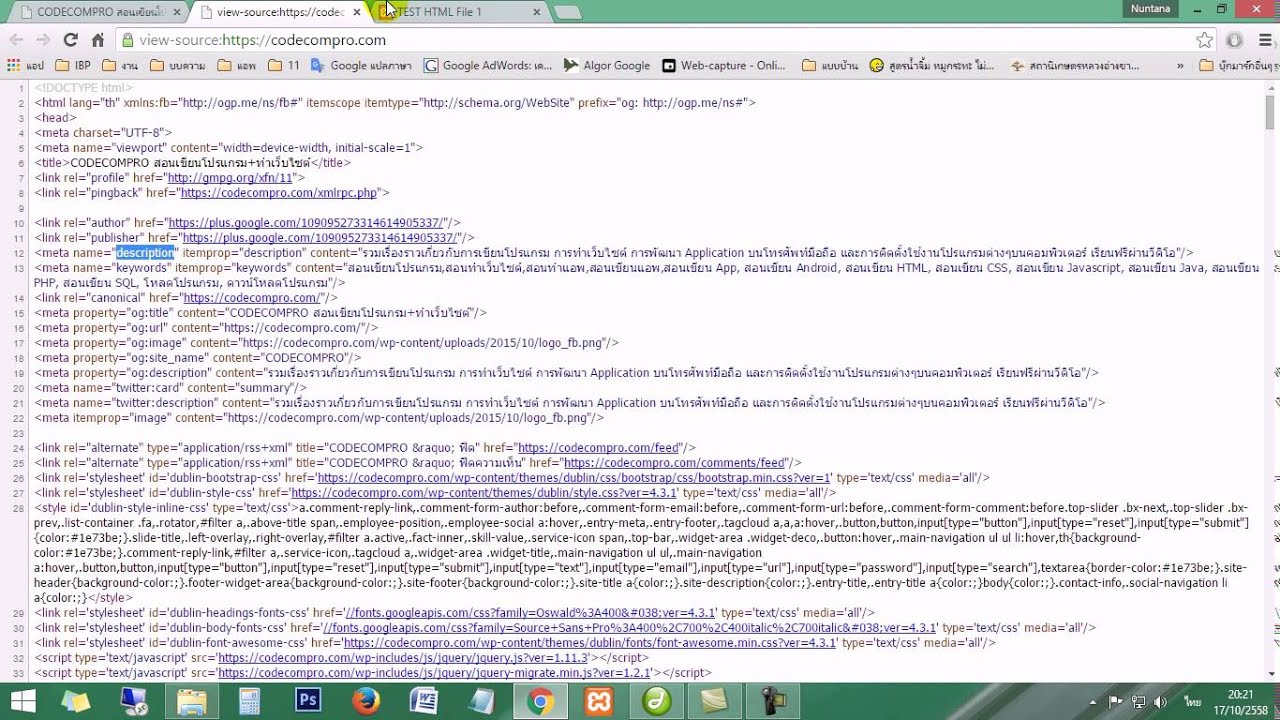Switch to the view-source tab
The width and height of the screenshot is (1280, 720).
(x=279, y=12)
